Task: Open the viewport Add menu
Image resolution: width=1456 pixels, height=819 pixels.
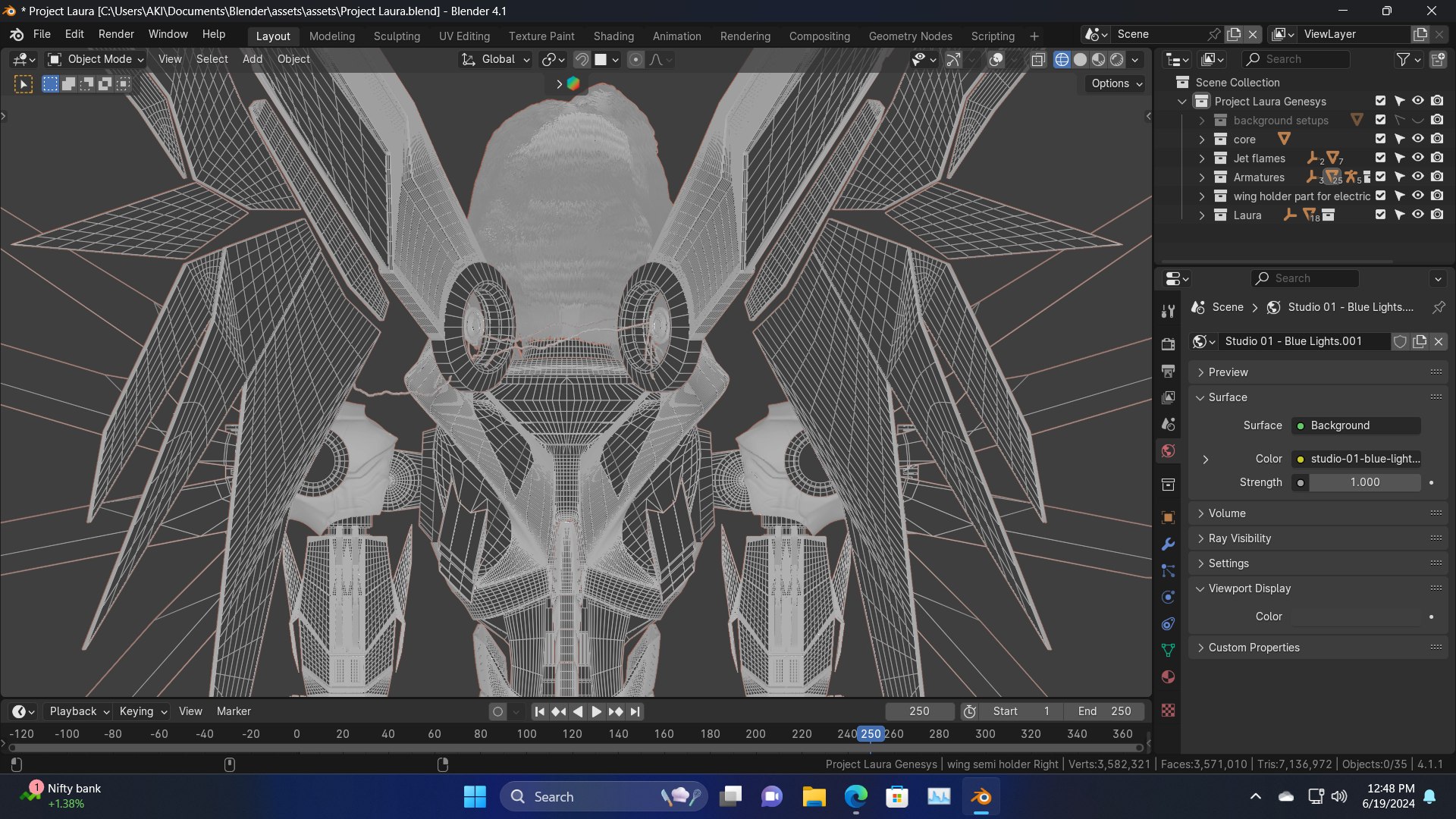Action: click(x=253, y=59)
